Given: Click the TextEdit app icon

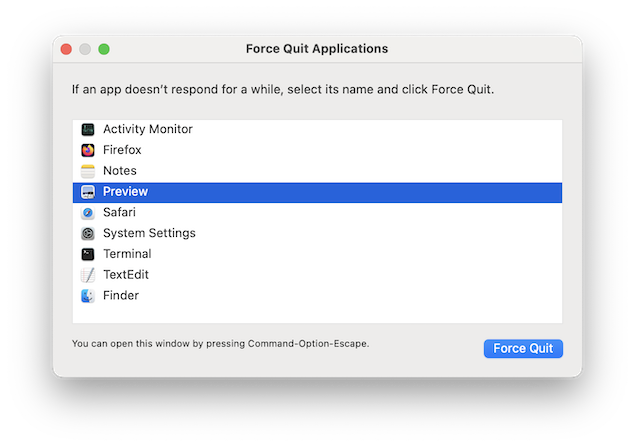Looking at the screenshot, I should tap(88, 275).
